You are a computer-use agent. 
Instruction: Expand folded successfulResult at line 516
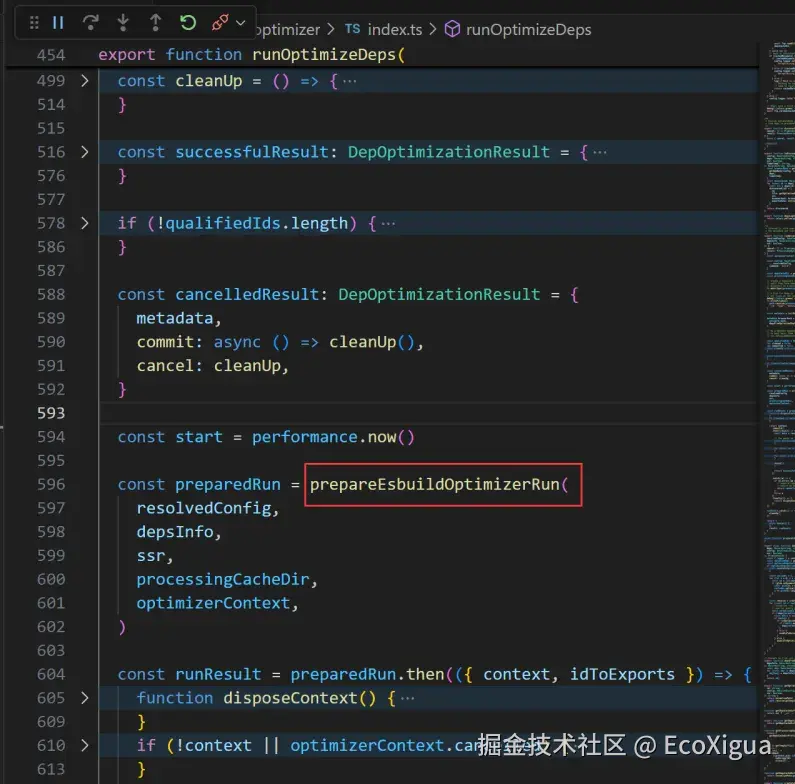point(85,152)
